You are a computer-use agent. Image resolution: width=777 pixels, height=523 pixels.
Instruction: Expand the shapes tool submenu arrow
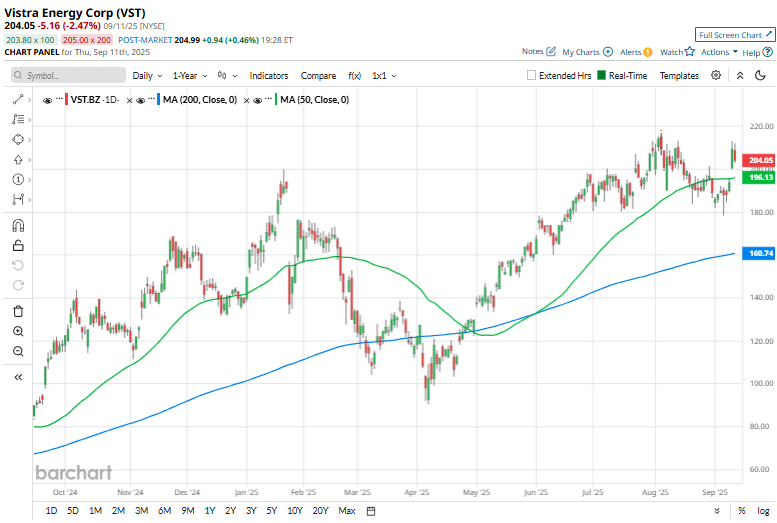click(30, 140)
